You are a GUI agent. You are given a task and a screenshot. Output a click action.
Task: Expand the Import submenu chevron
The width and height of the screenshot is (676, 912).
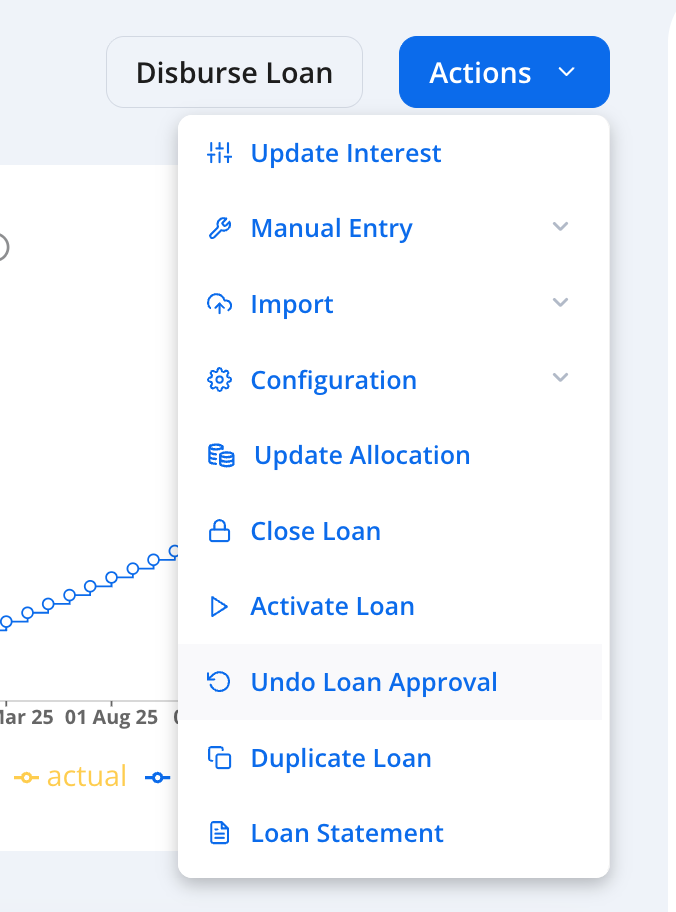(x=561, y=303)
